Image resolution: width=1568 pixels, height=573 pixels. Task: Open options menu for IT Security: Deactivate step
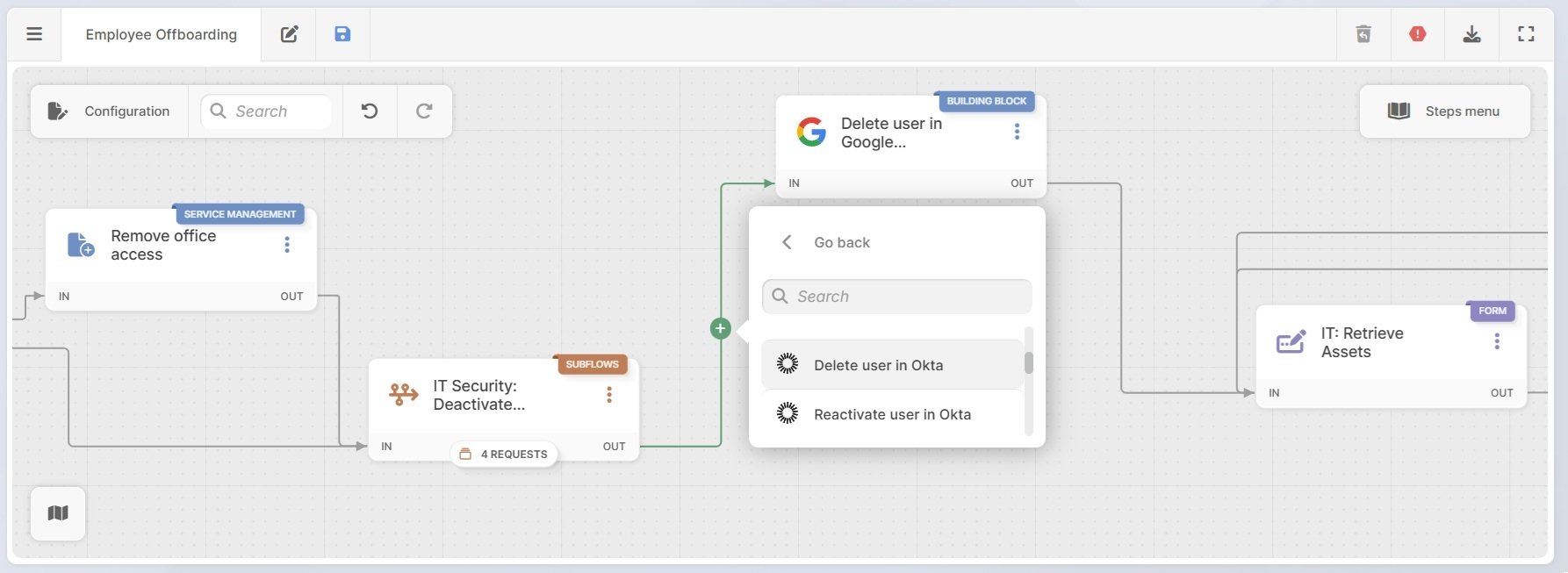coord(609,395)
